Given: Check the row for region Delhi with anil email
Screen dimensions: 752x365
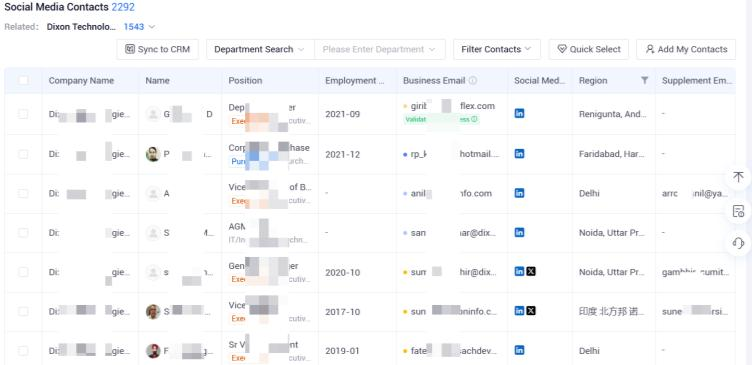Looking at the screenshot, I should [x=23, y=193].
